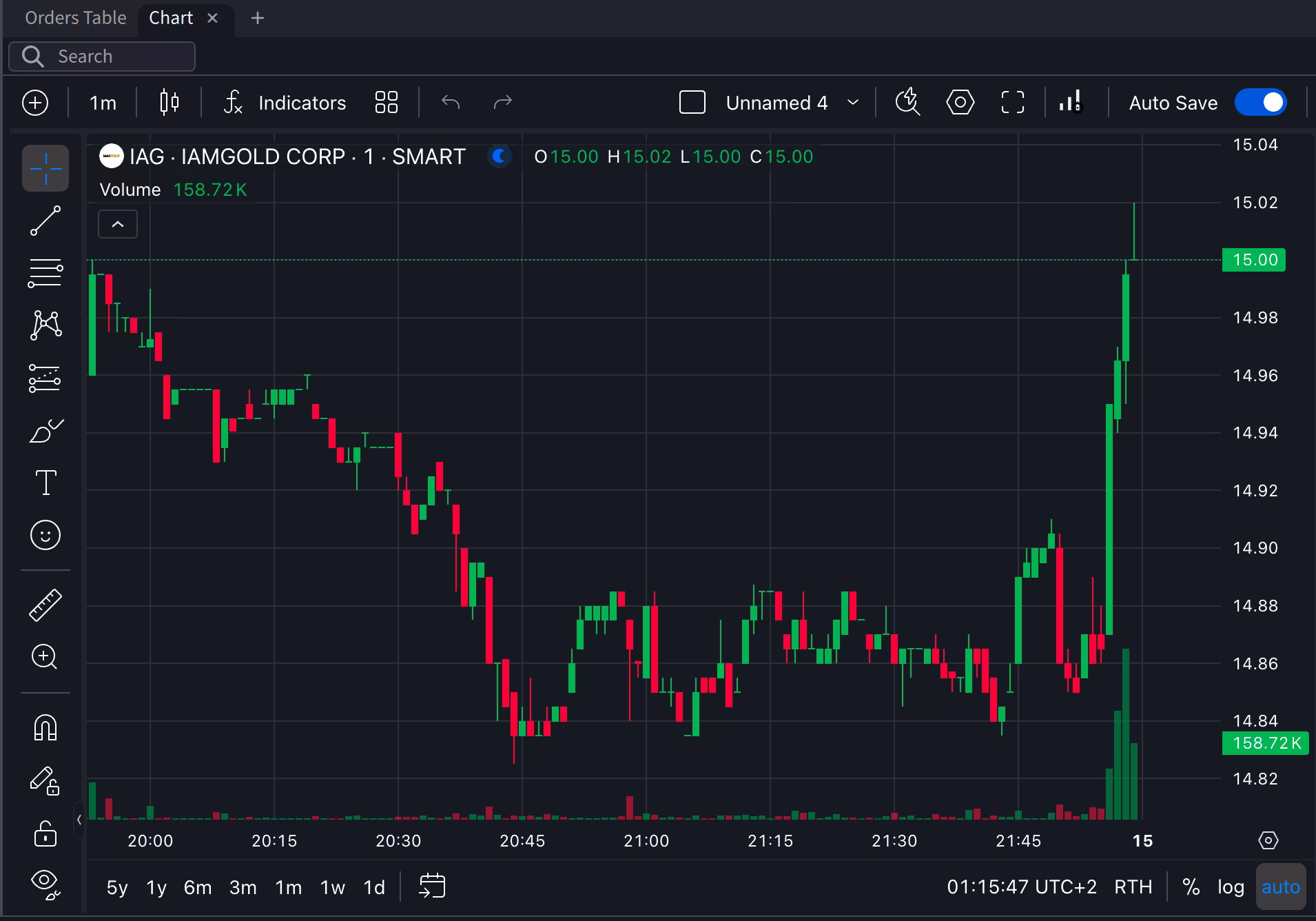Toggle magnet mode for drawings
Image resolution: width=1316 pixels, height=921 pixels.
[45, 728]
